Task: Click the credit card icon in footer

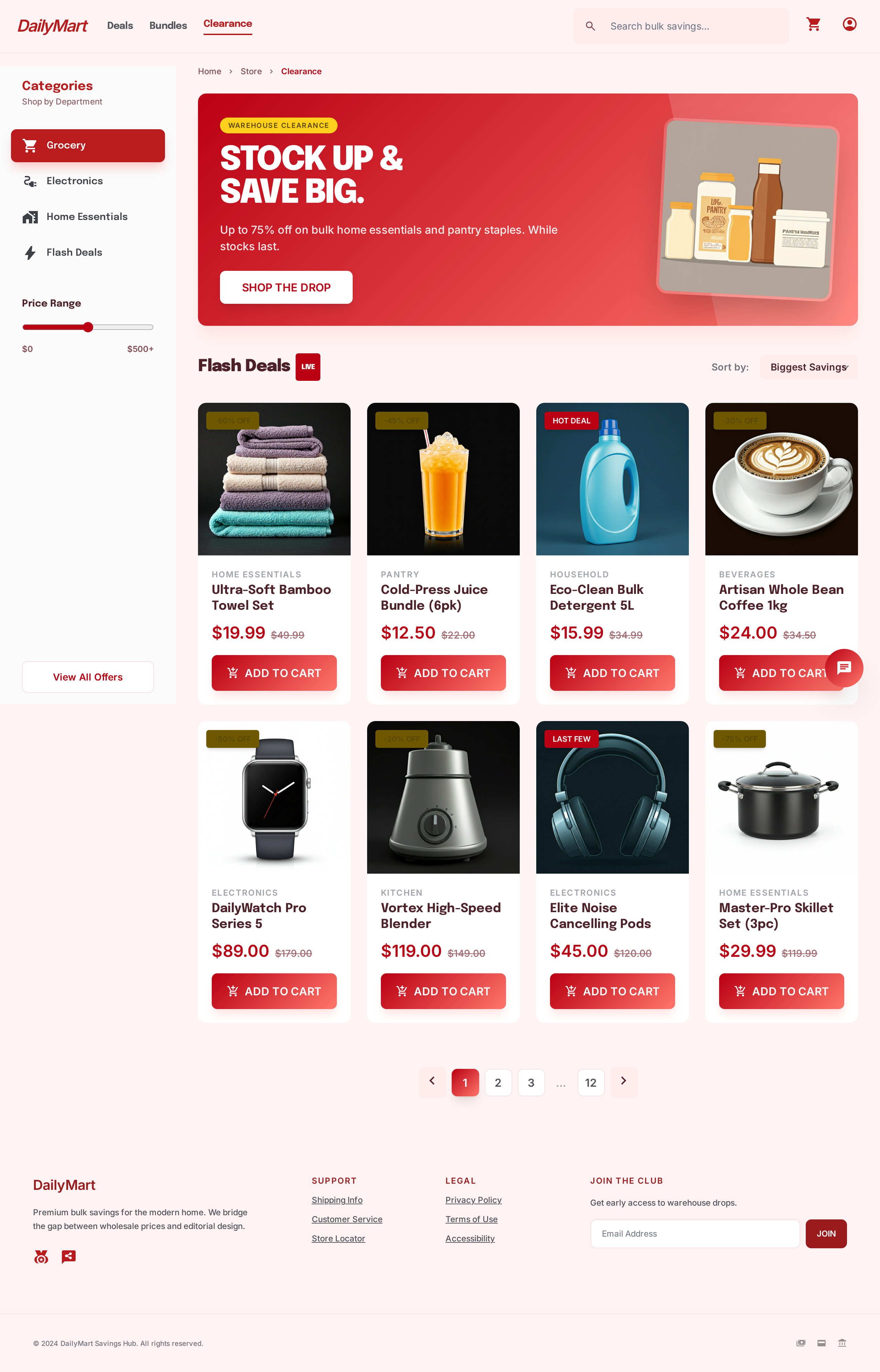Action: (x=821, y=1343)
